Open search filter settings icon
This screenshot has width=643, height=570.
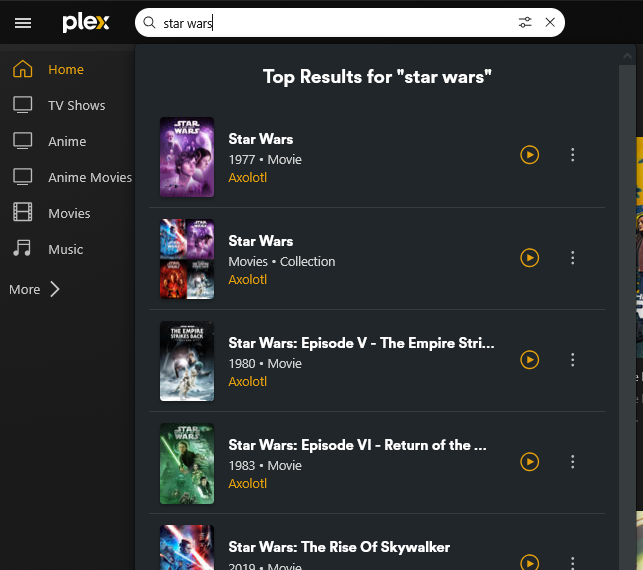(526, 22)
